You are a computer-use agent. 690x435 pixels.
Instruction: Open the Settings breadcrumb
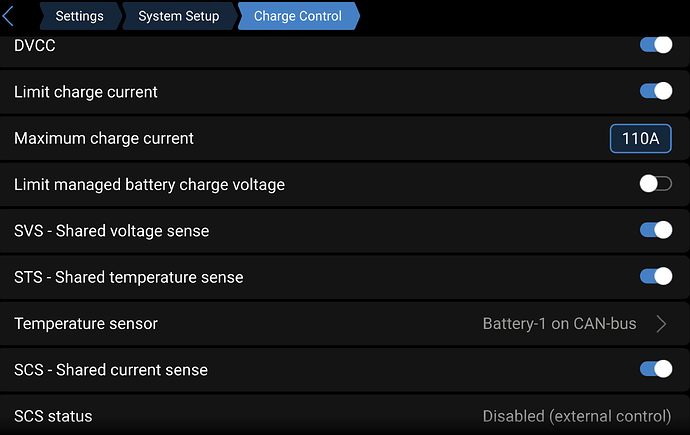point(80,16)
